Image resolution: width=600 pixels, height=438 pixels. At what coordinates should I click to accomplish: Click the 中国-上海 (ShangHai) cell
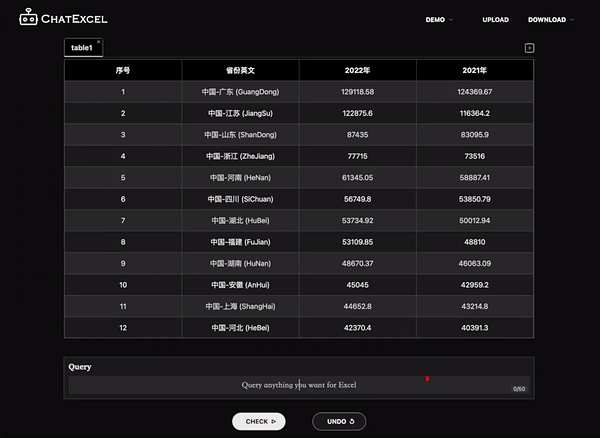(240, 306)
